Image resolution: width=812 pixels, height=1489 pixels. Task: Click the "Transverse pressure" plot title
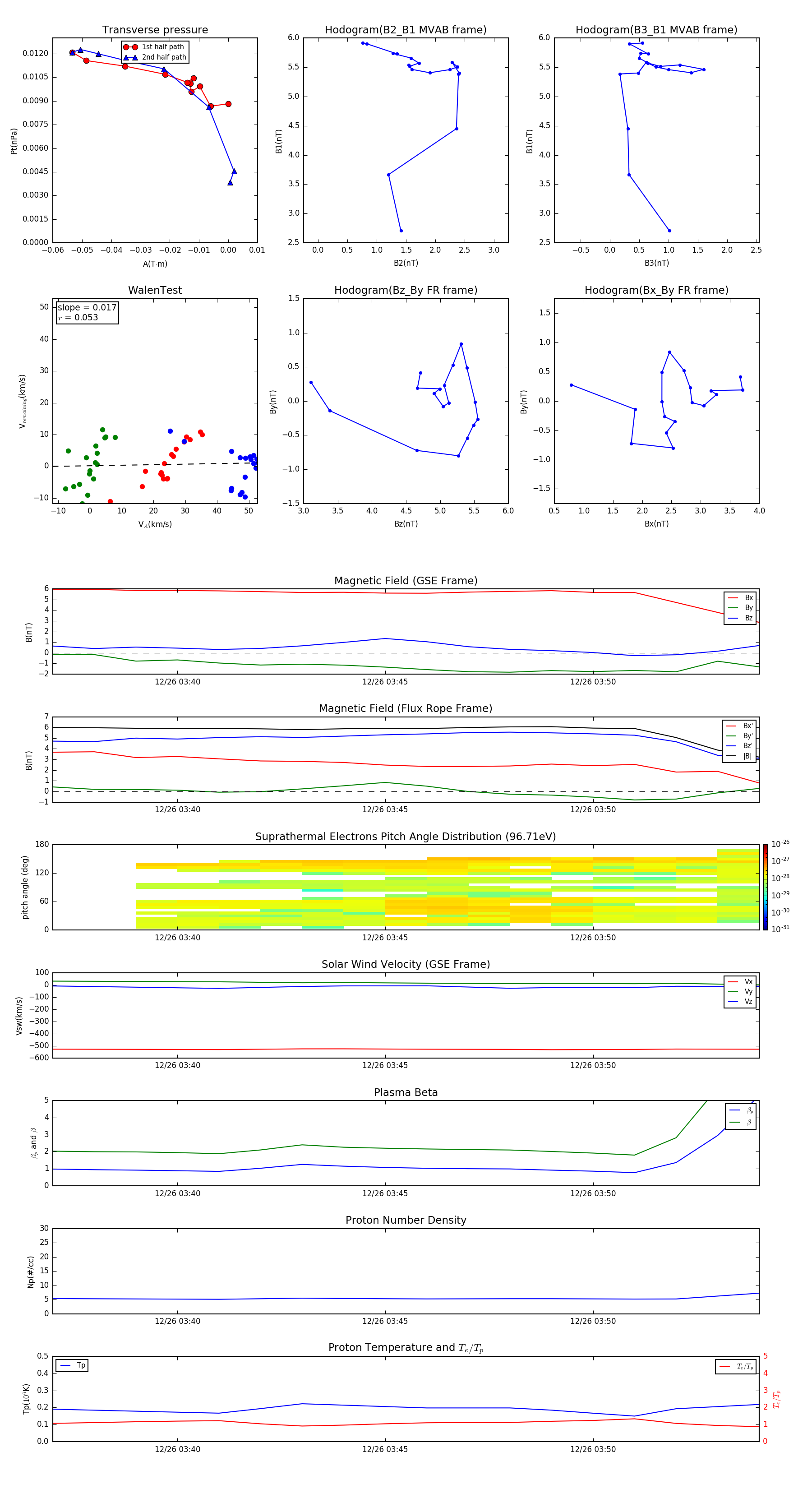(x=155, y=30)
